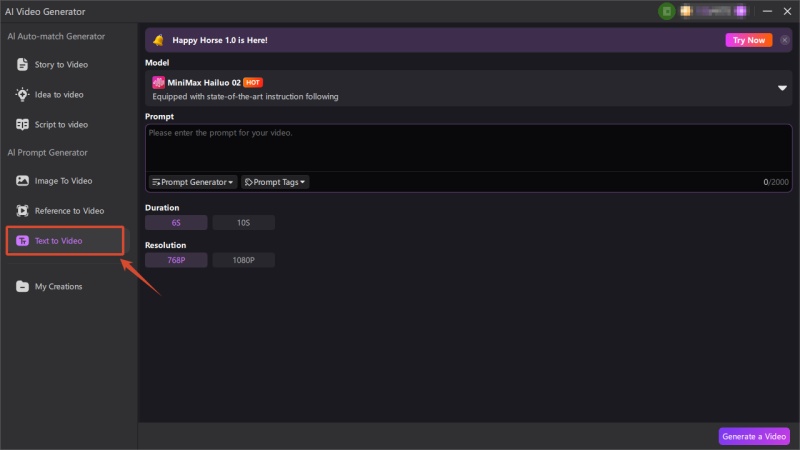Click the Try Now button

click(748, 40)
